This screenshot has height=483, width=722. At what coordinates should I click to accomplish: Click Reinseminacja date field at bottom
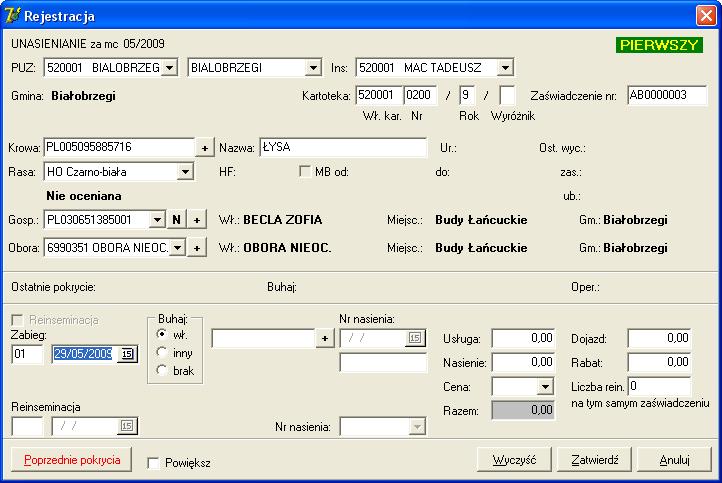[x=85, y=426]
